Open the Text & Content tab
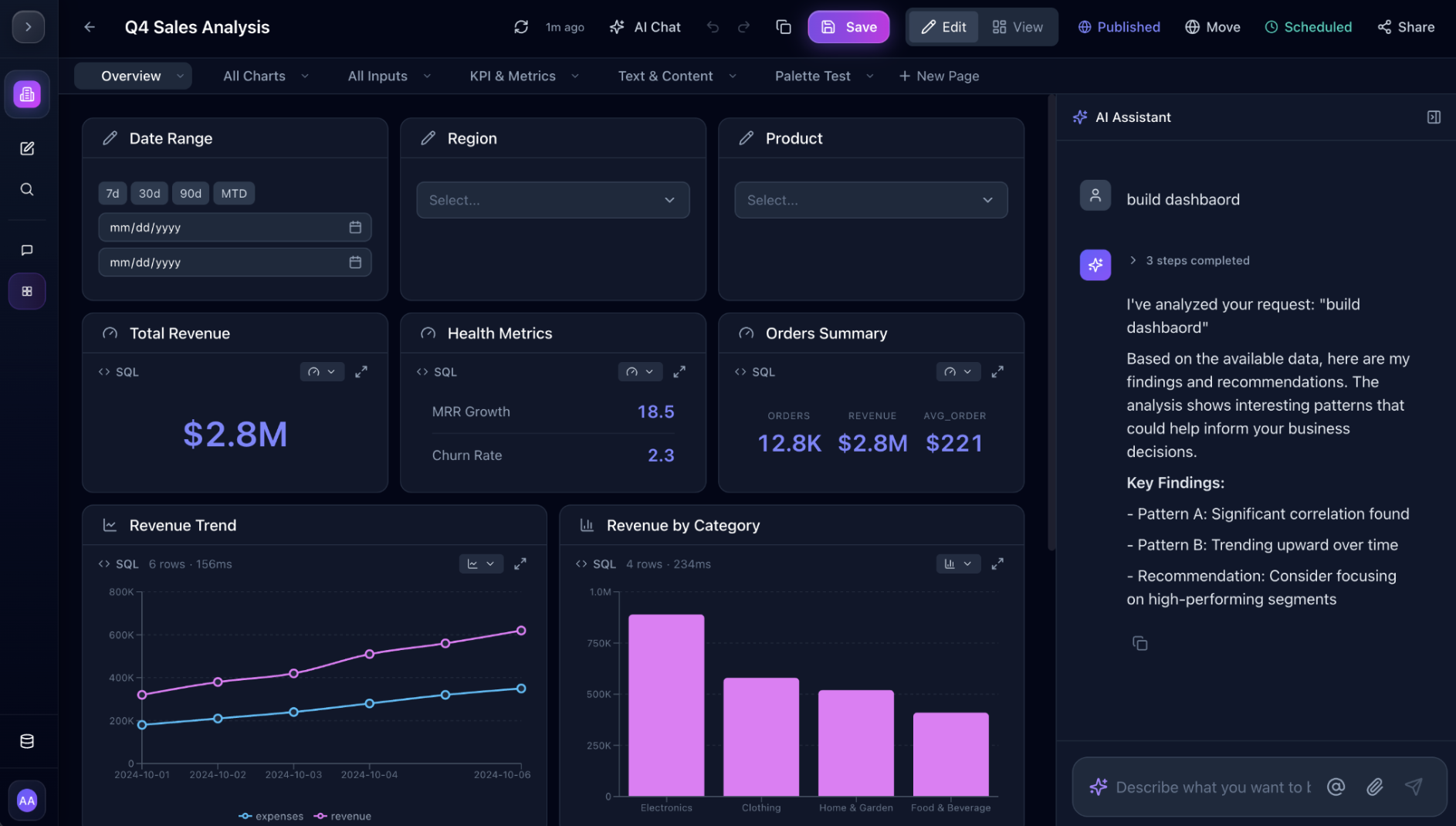The height and width of the screenshot is (826, 1456). tap(665, 76)
